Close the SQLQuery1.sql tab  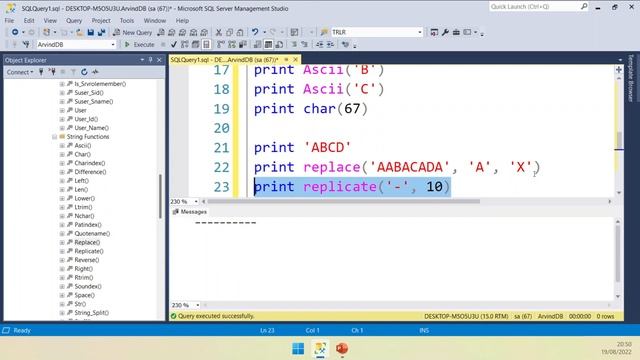tap(296, 60)
